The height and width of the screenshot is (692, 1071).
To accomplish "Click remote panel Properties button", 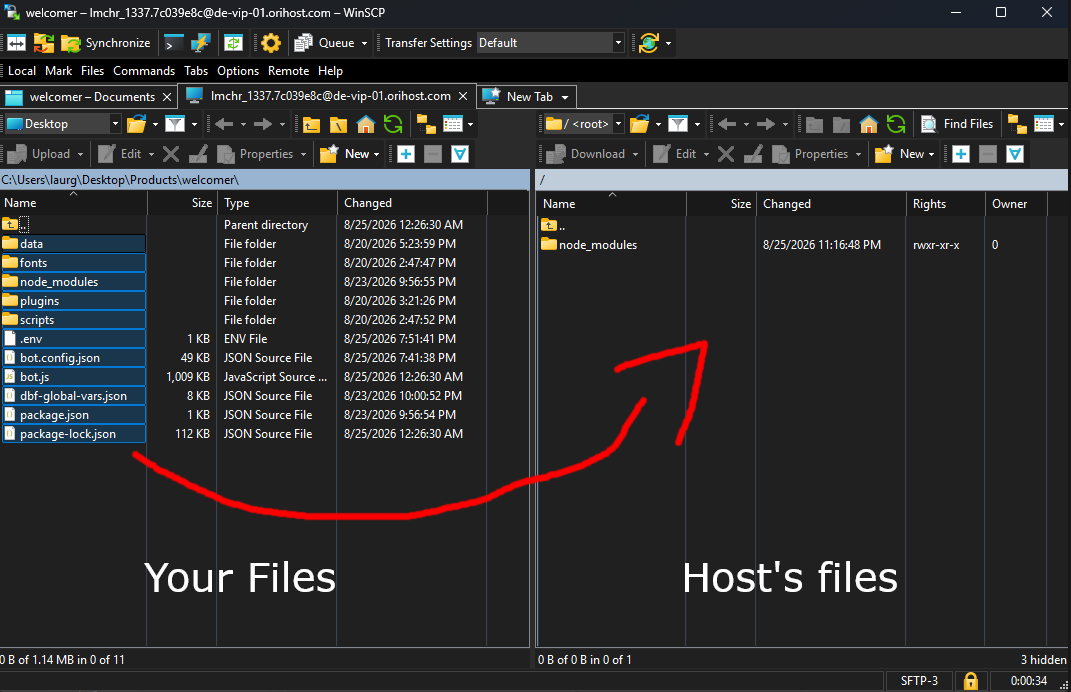I will tap(811, 154).
